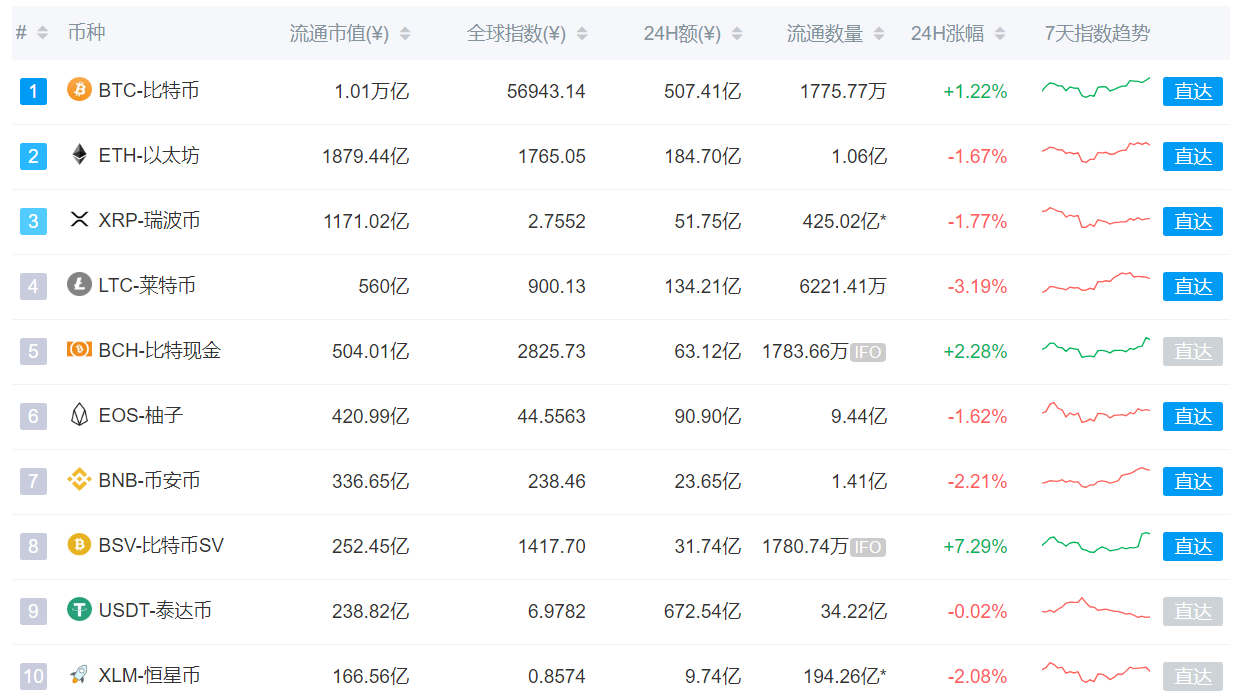Click the Tether USDT logo icon
The image size is (1244, 696).
point(79,610)
